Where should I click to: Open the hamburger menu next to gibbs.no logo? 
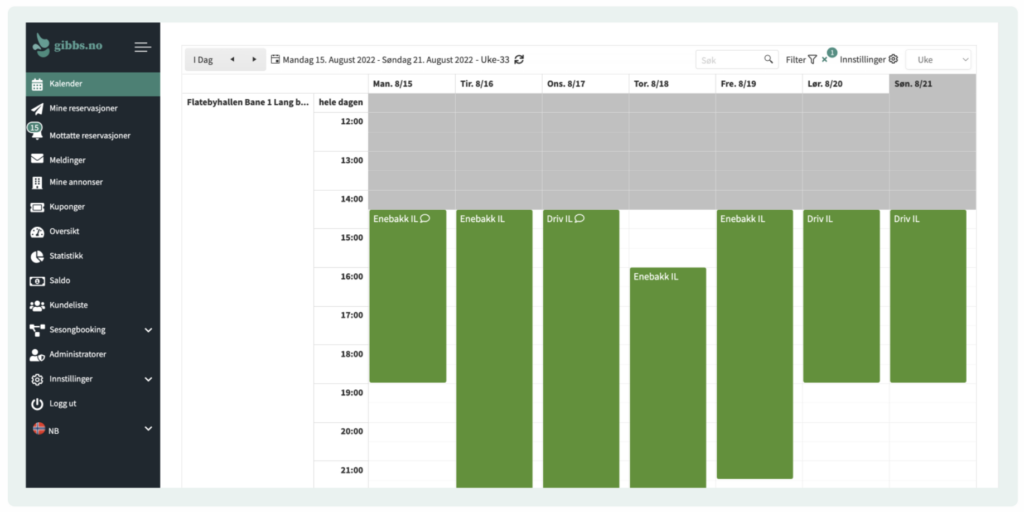[142, 47]
